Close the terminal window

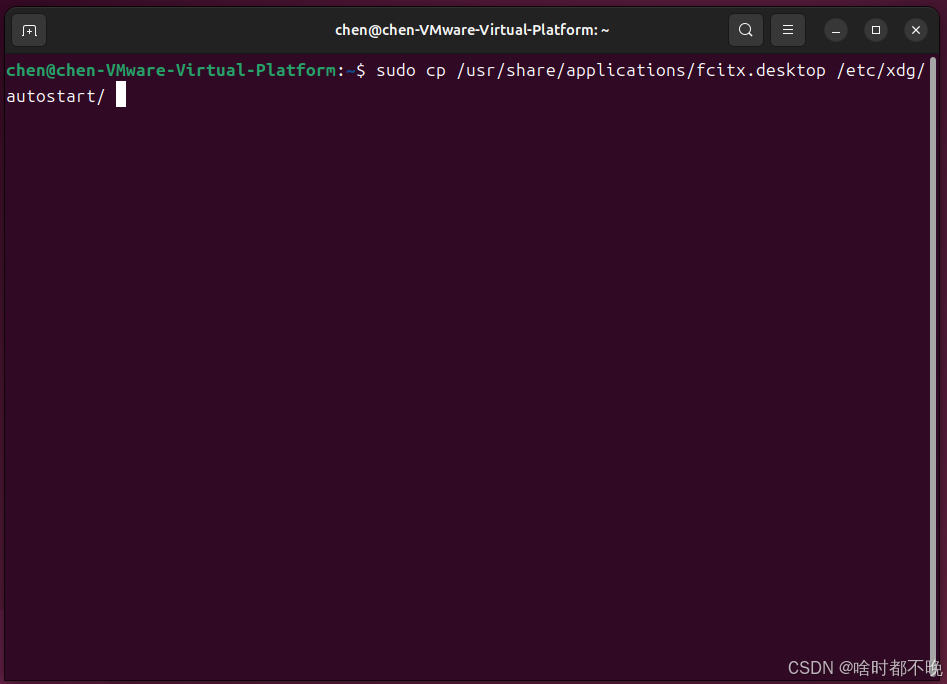(916, 30)
